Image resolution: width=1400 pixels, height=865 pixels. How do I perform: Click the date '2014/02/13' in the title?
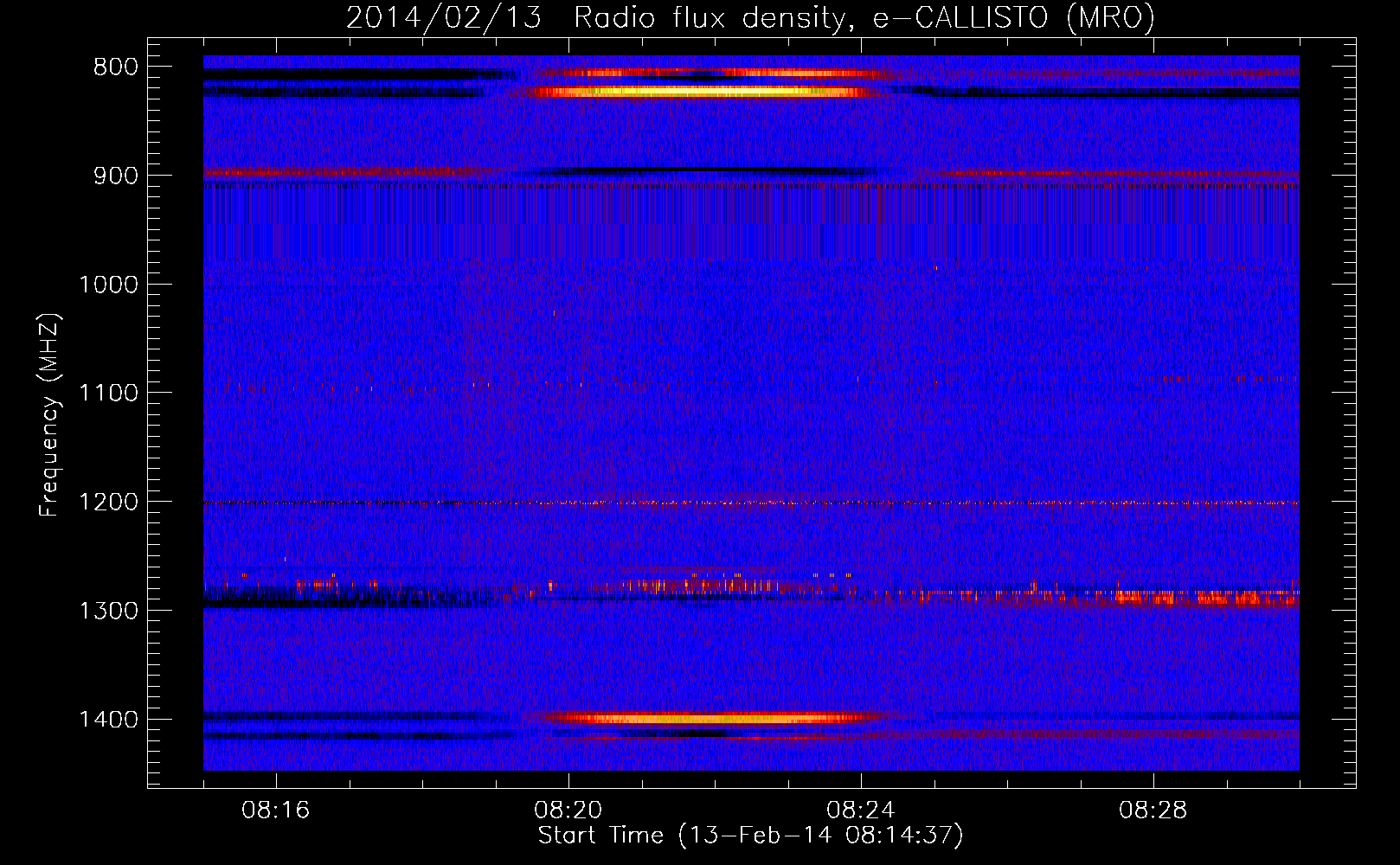click(x=444, y=17)
